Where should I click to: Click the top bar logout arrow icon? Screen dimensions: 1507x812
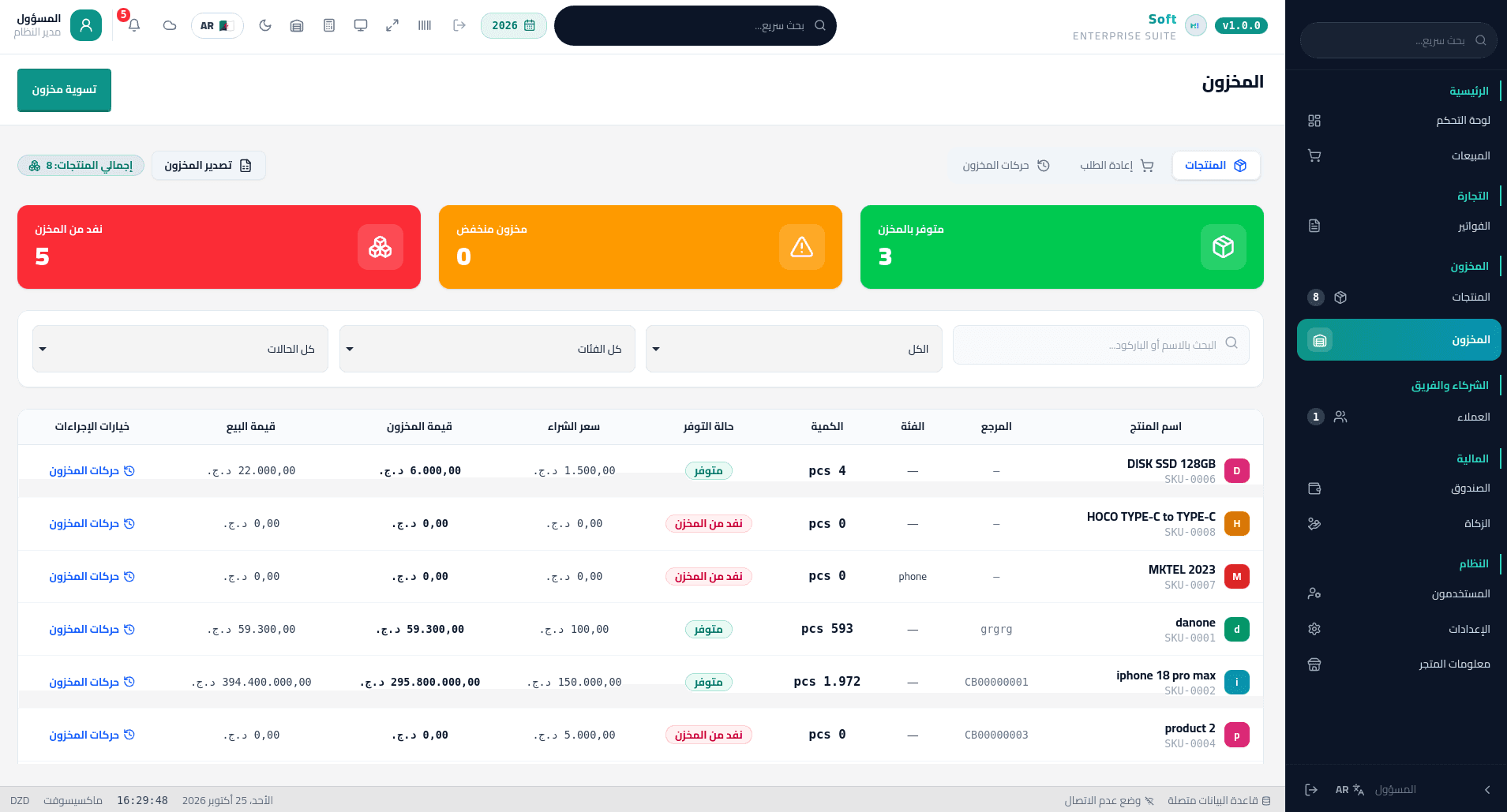click(x=459, y=25)
